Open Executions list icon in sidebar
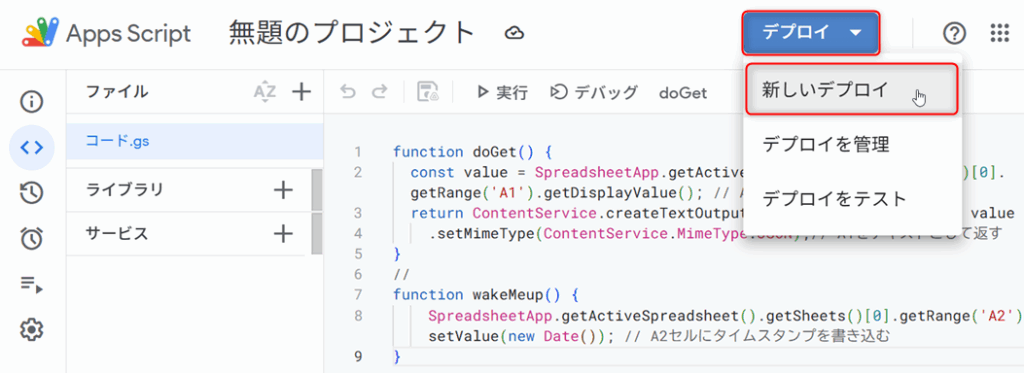Screen dimensions: 1024x373 coord(31,284)
